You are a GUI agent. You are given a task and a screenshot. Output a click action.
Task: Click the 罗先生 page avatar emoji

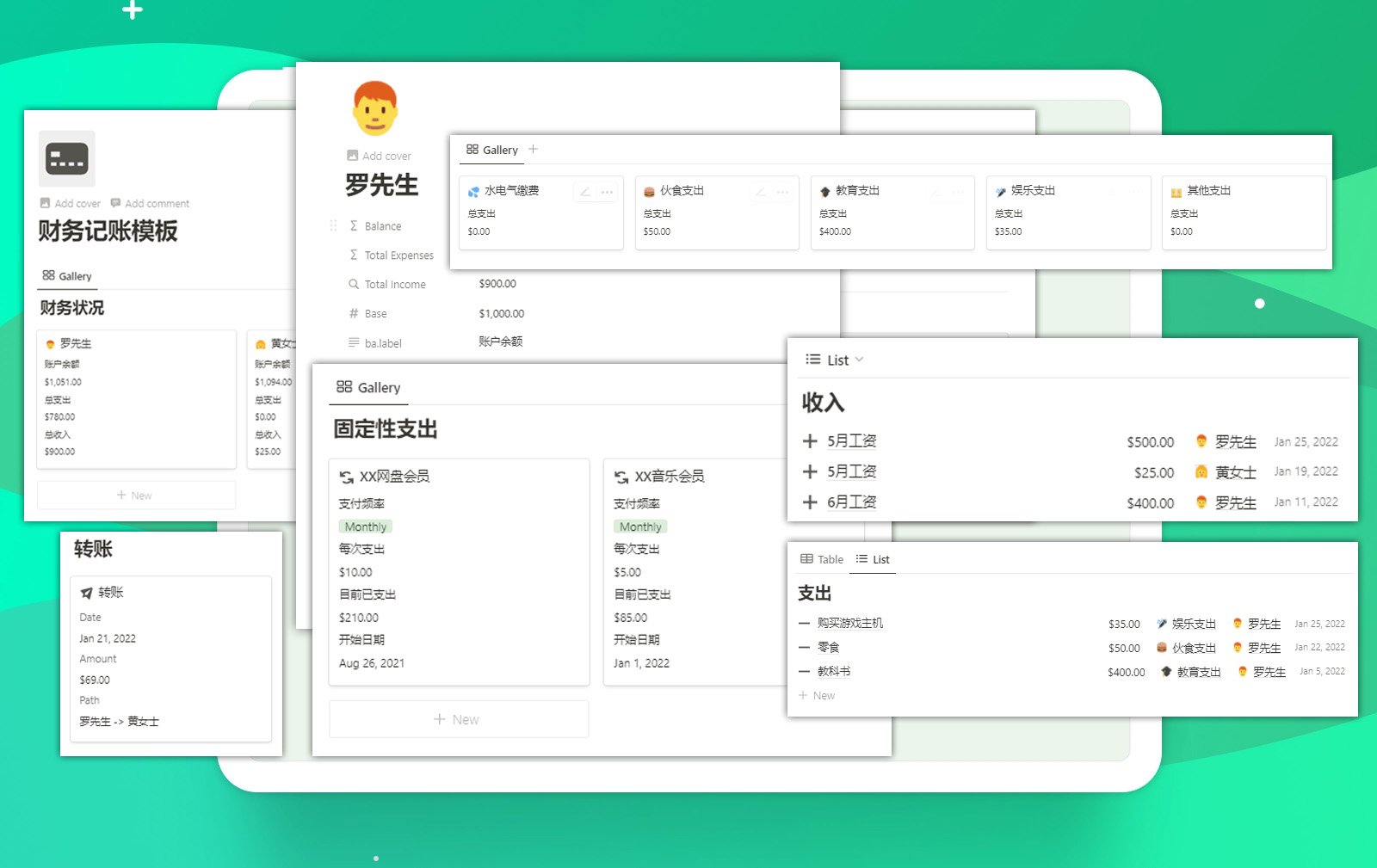click(x=375, y=108)
